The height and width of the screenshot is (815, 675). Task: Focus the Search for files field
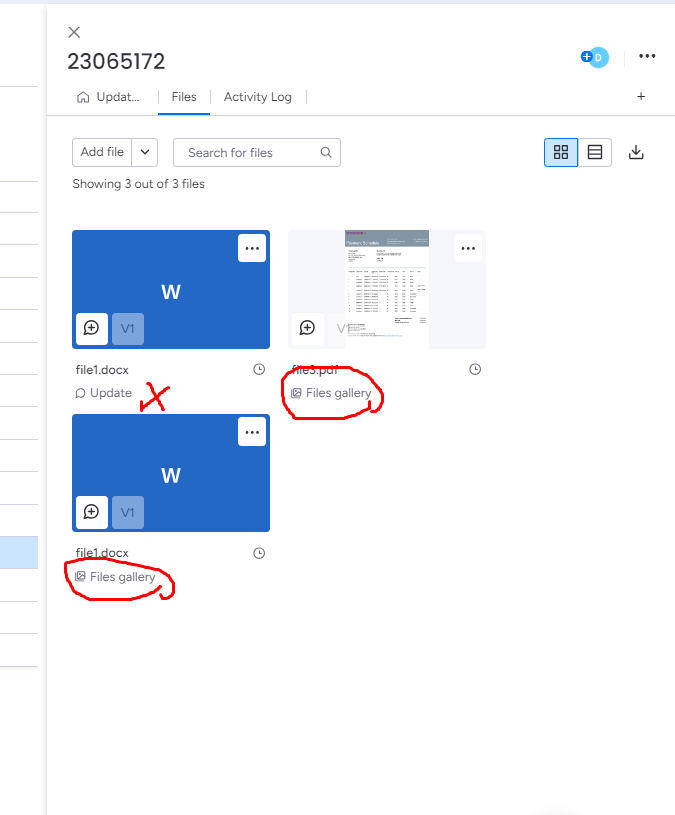click(x=257, y=152)
